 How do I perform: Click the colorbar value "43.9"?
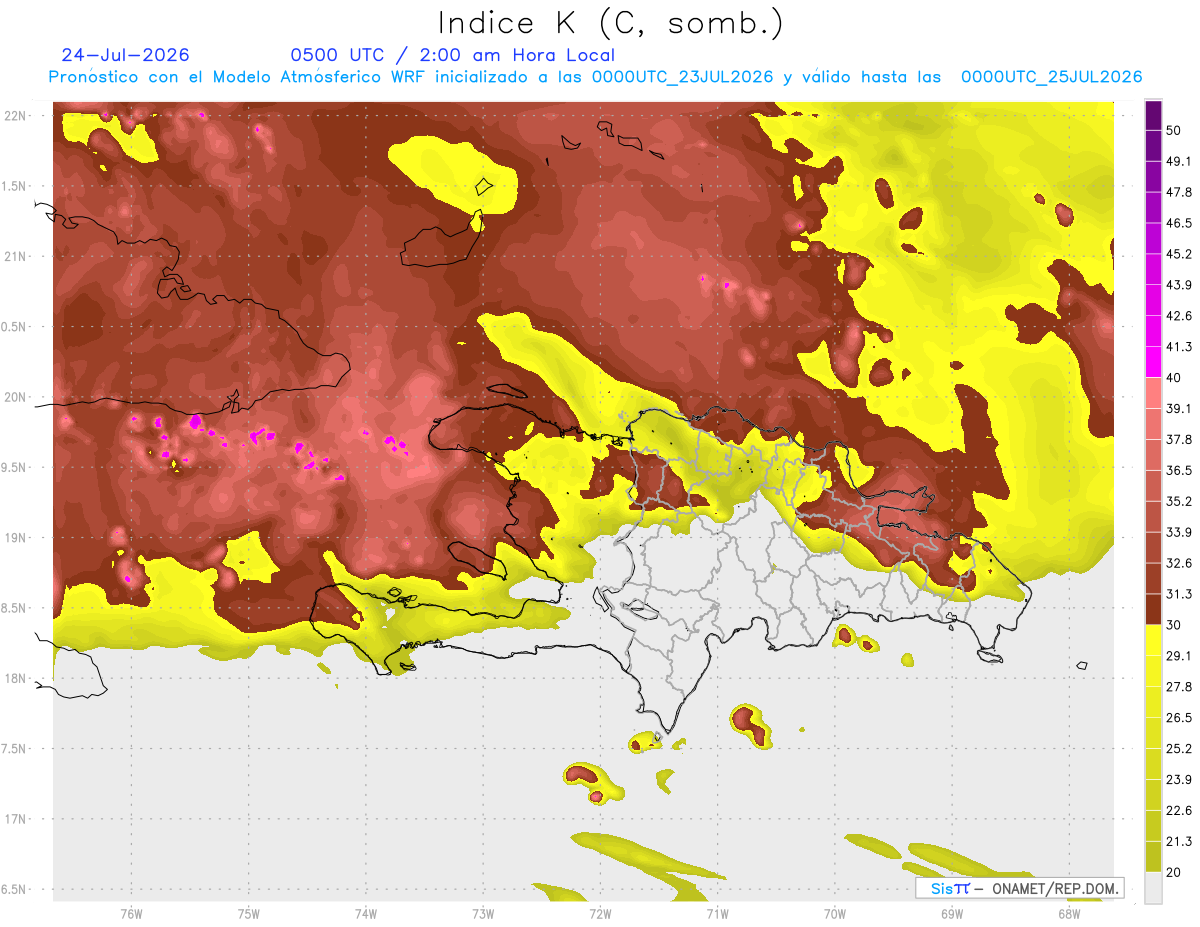tap(1179, 285)
